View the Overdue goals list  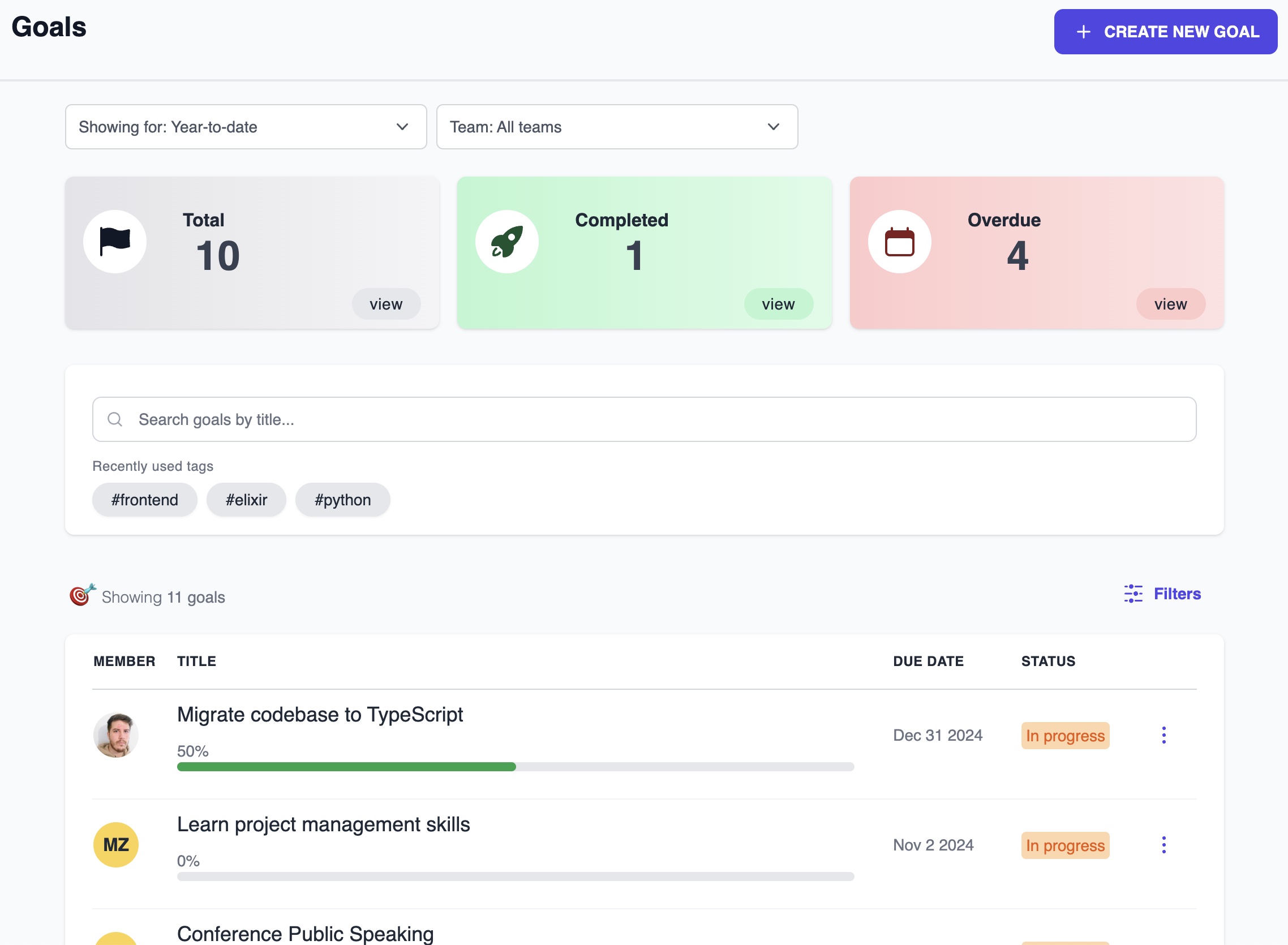pyautogui.click(x=1170, y=304)
